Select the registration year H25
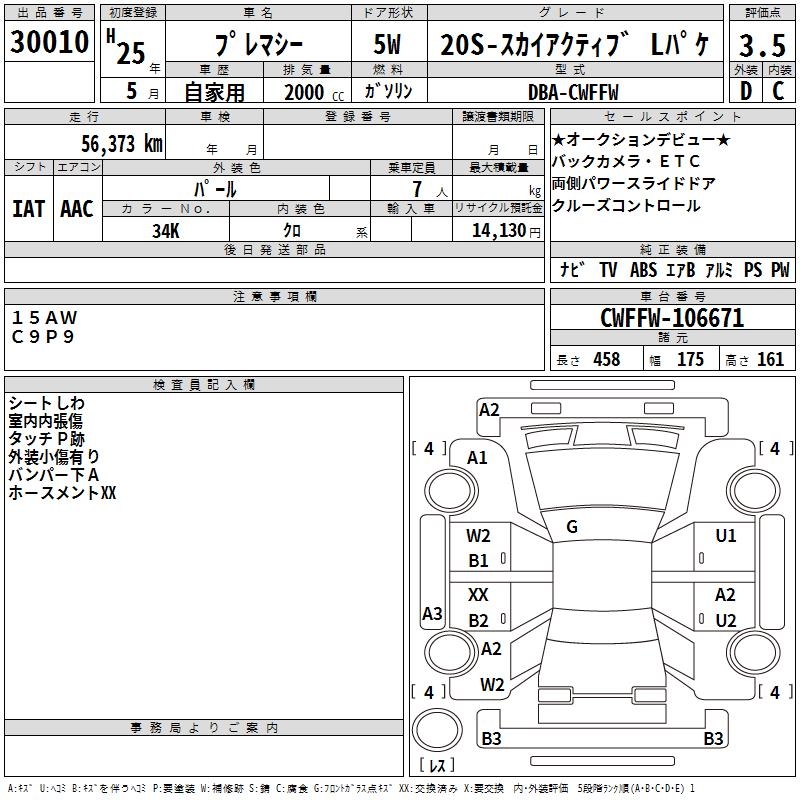800x800 pixels. tap(127, 48)
